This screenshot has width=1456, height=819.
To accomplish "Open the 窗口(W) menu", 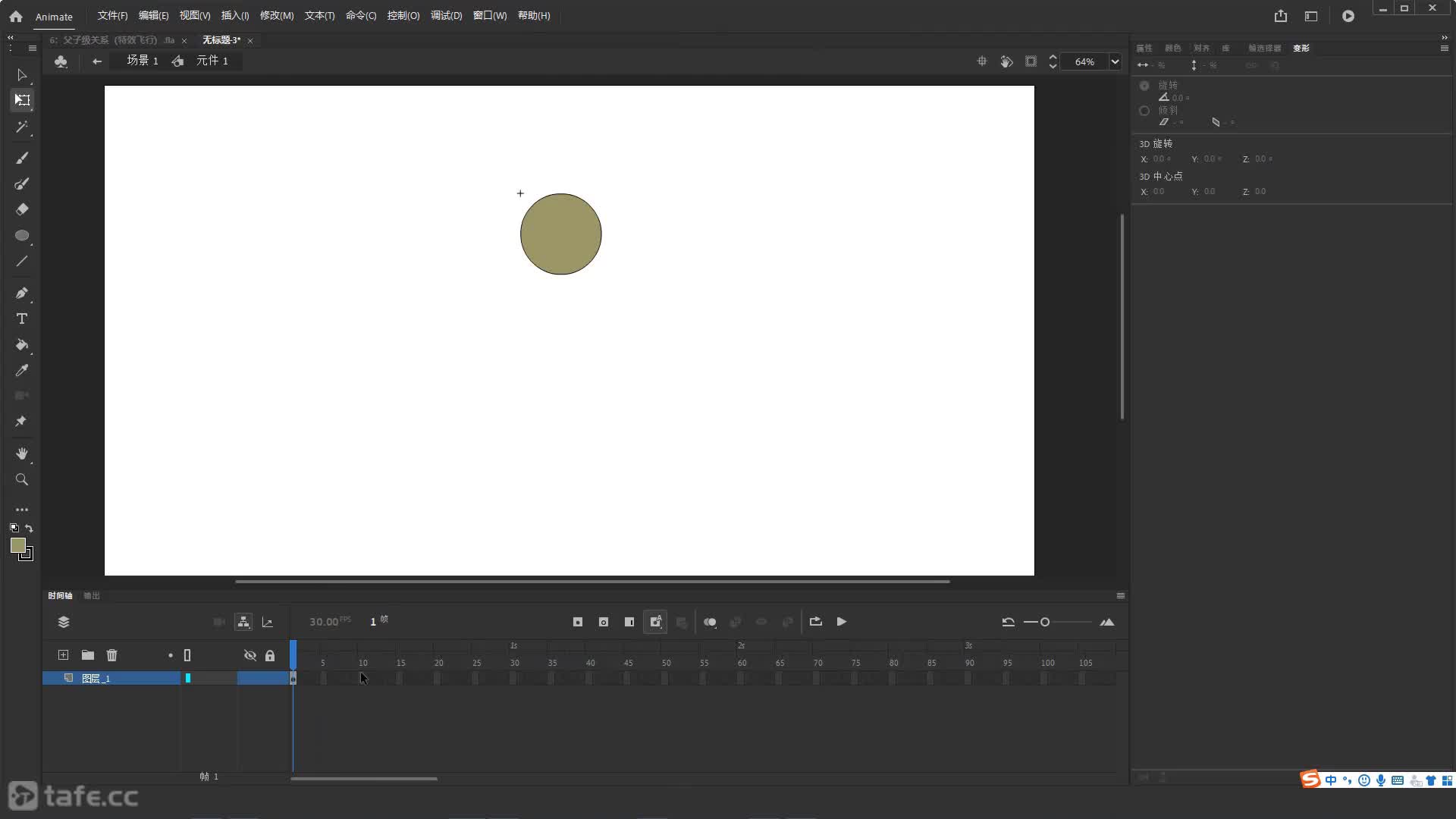I will tap(490, 16).
